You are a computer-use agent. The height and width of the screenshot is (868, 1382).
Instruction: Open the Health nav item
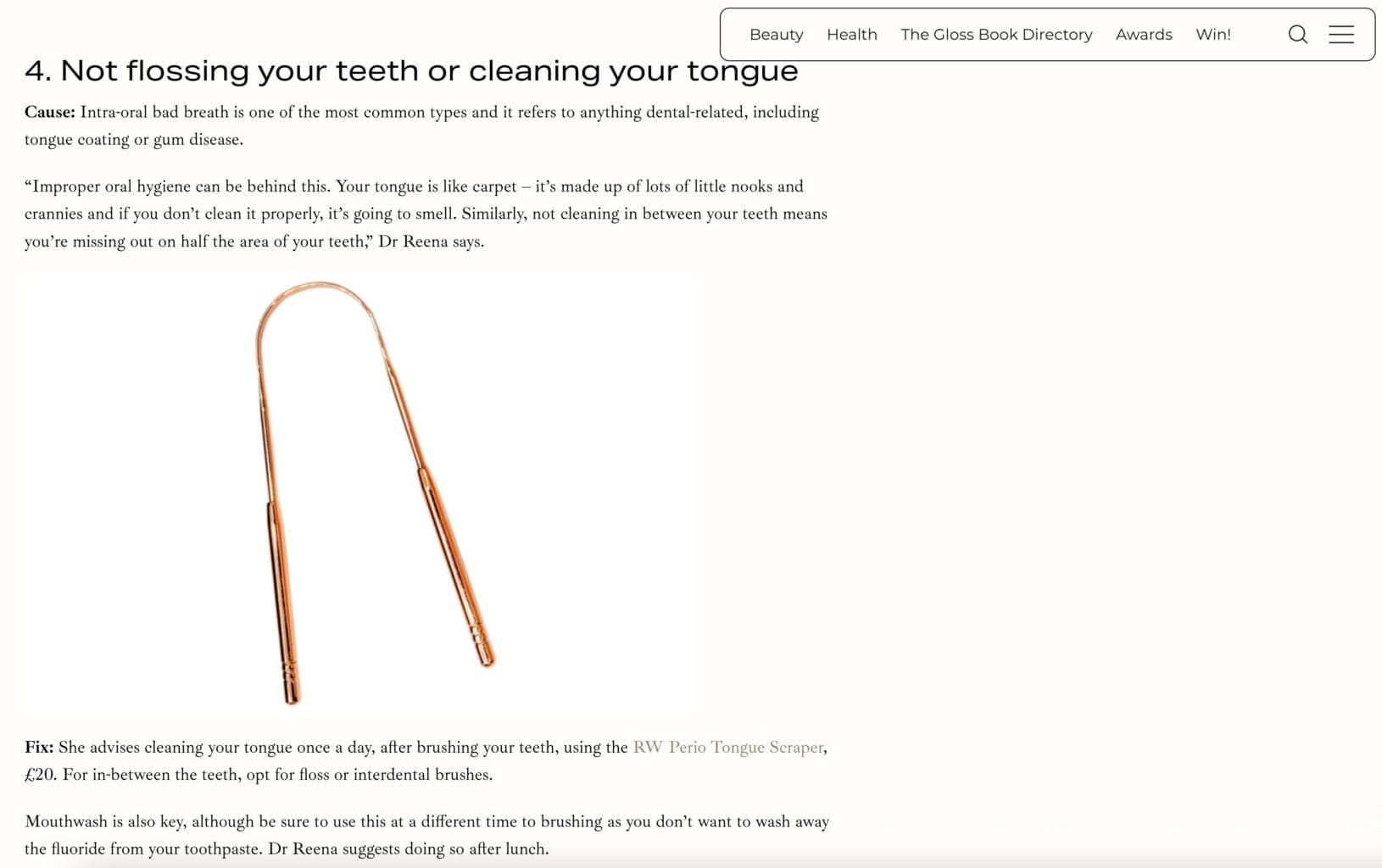(851, 35)
